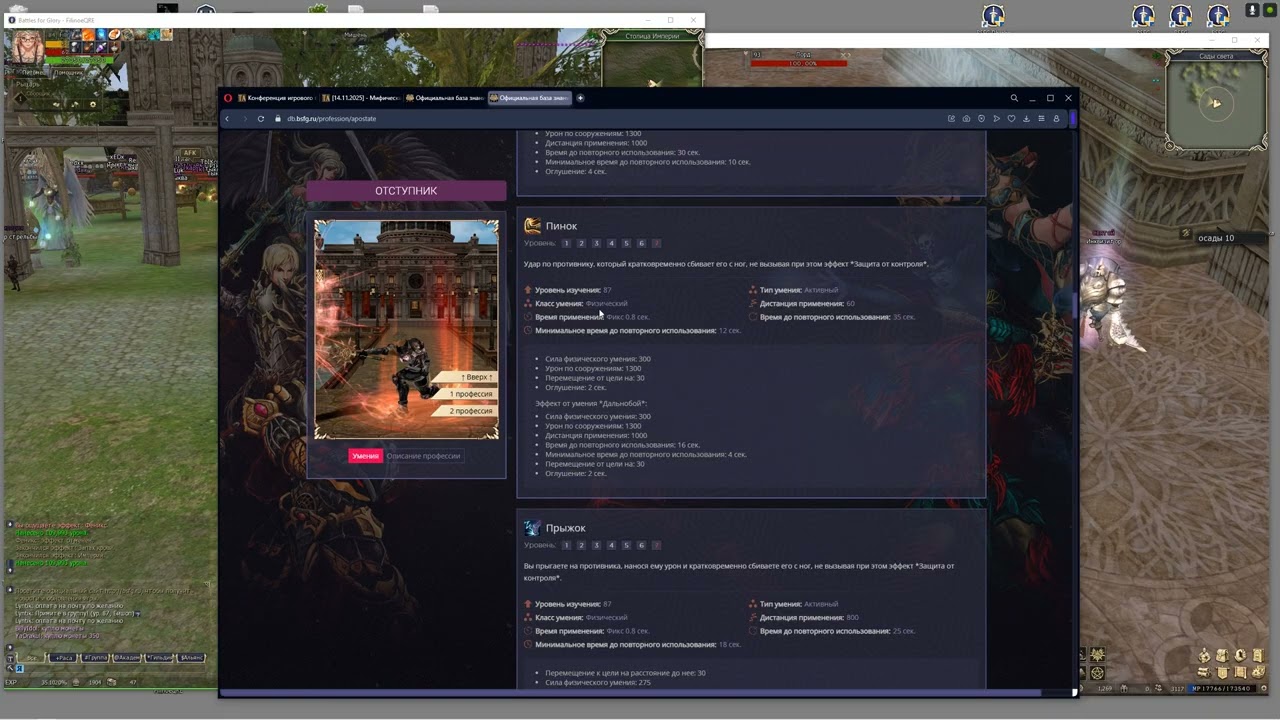Reload the db.bsfg.ru page
1280x720 pixels.
(x=261, y=119)
